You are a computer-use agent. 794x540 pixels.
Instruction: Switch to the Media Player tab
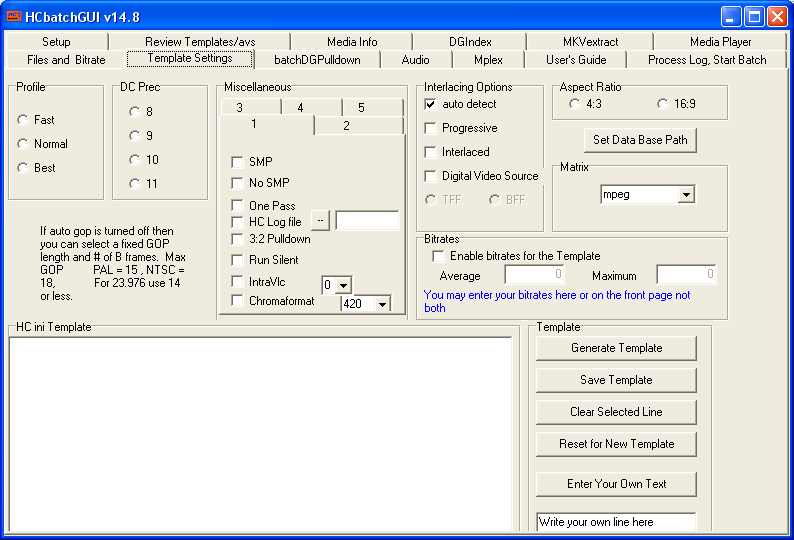click(720, 42)
